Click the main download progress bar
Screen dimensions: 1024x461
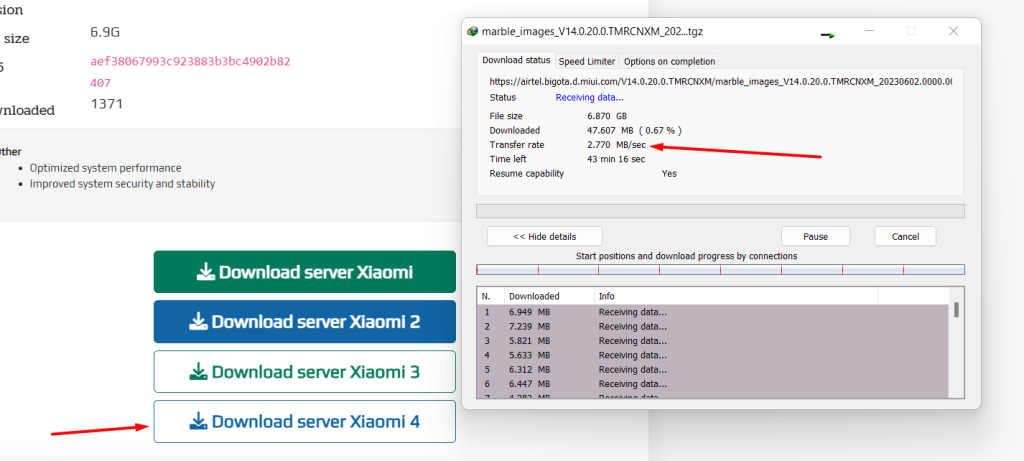click(720, 211)
